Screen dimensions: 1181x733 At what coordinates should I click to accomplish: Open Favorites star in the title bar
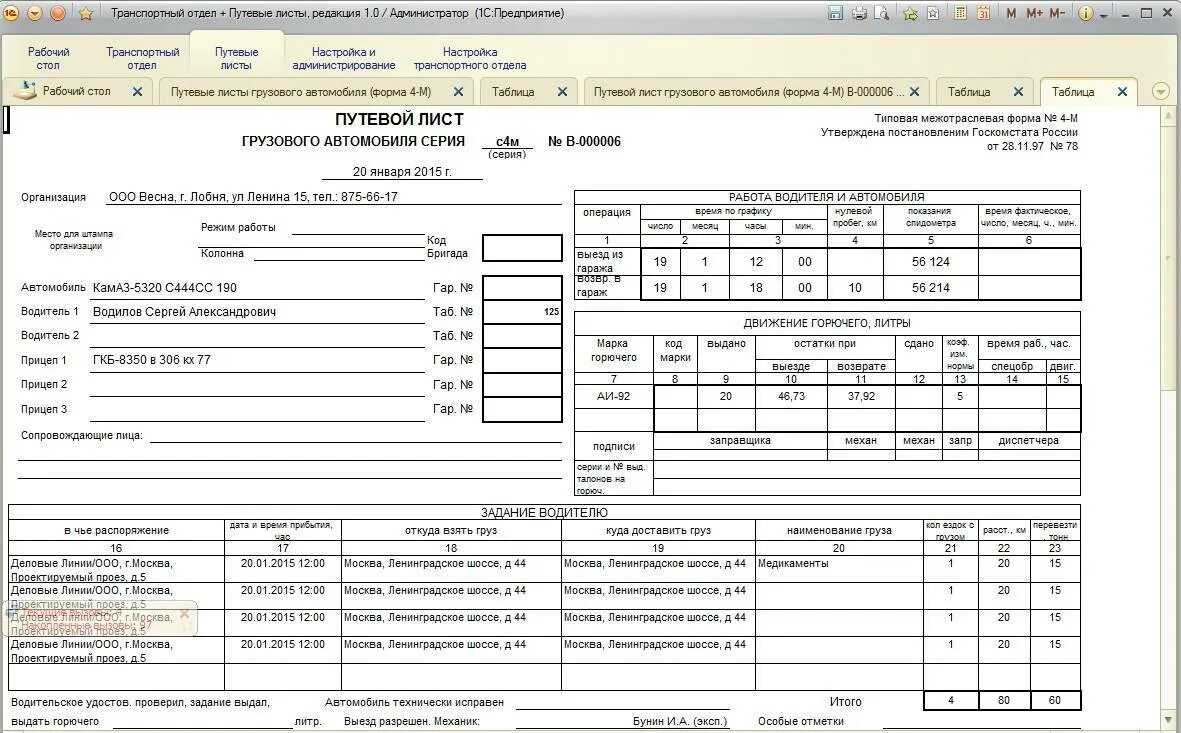coord(86,14)
